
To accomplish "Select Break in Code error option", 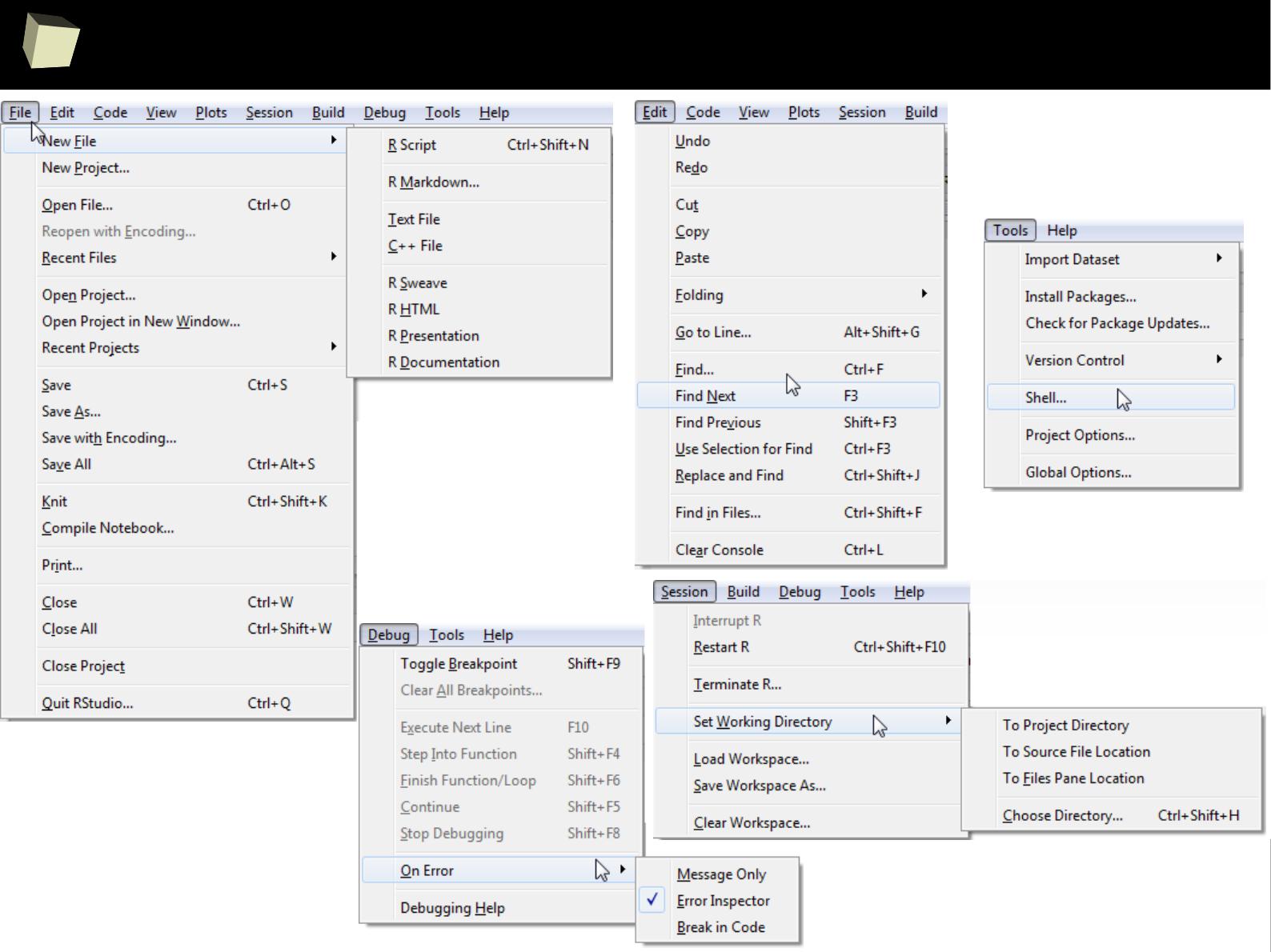I will click(x=720, y=927).
